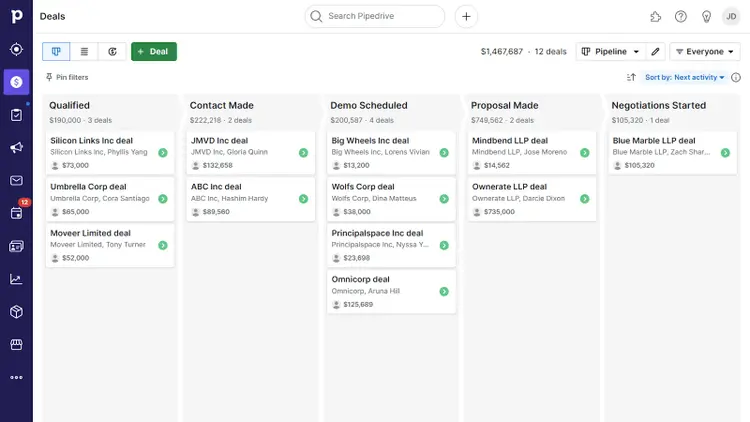Screen dimensions: 750x422
Task: Open the extensions puzzle icon
Action: 655,17
